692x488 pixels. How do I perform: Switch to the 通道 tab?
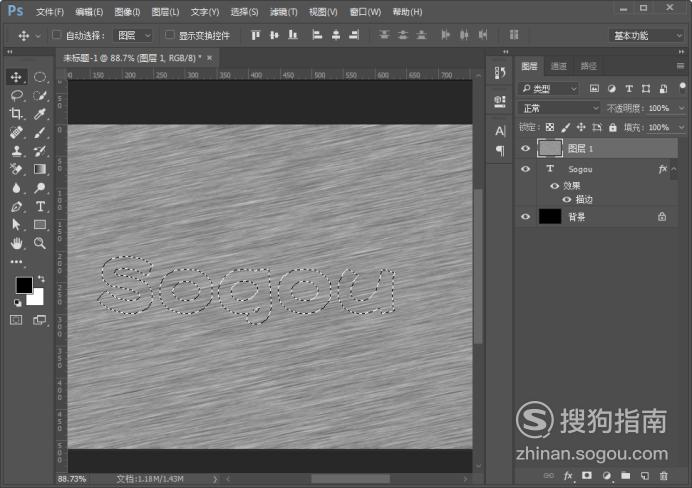[558, 66]
